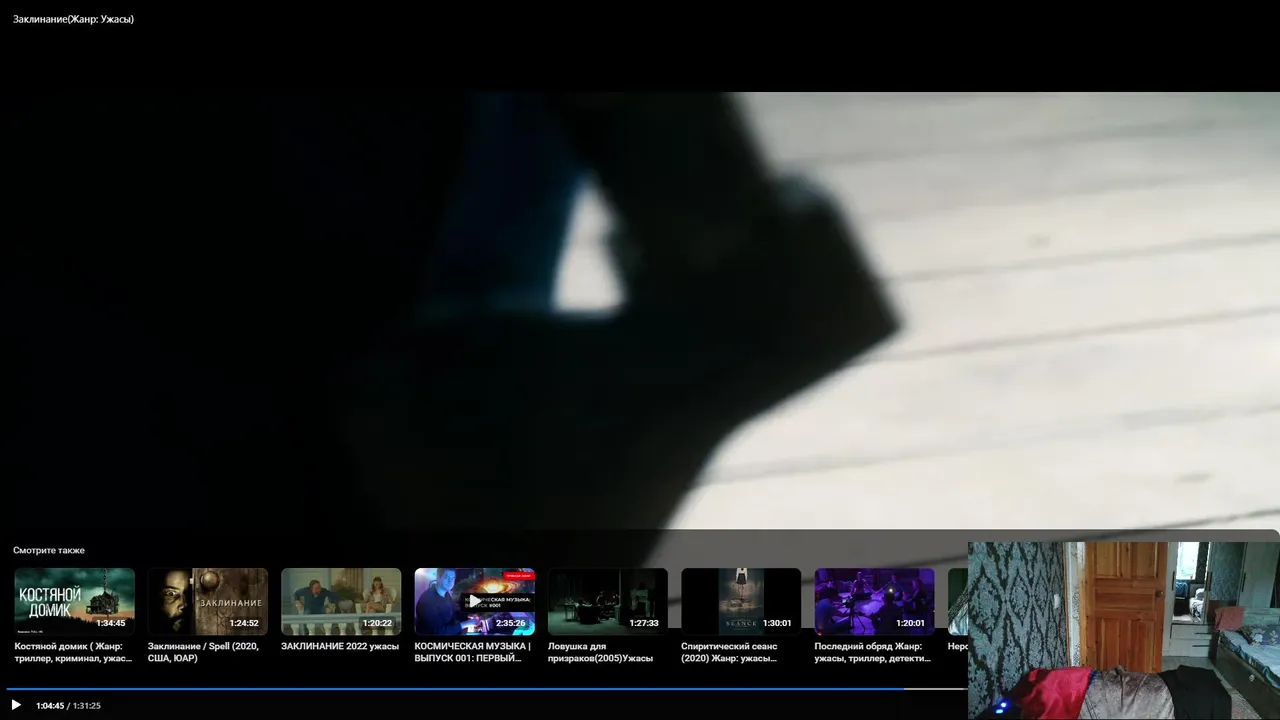Screen dimensions: 1280x720
Task: Open the 'Спиритический сеанс' thumbnail
Action: click(741, 602)
